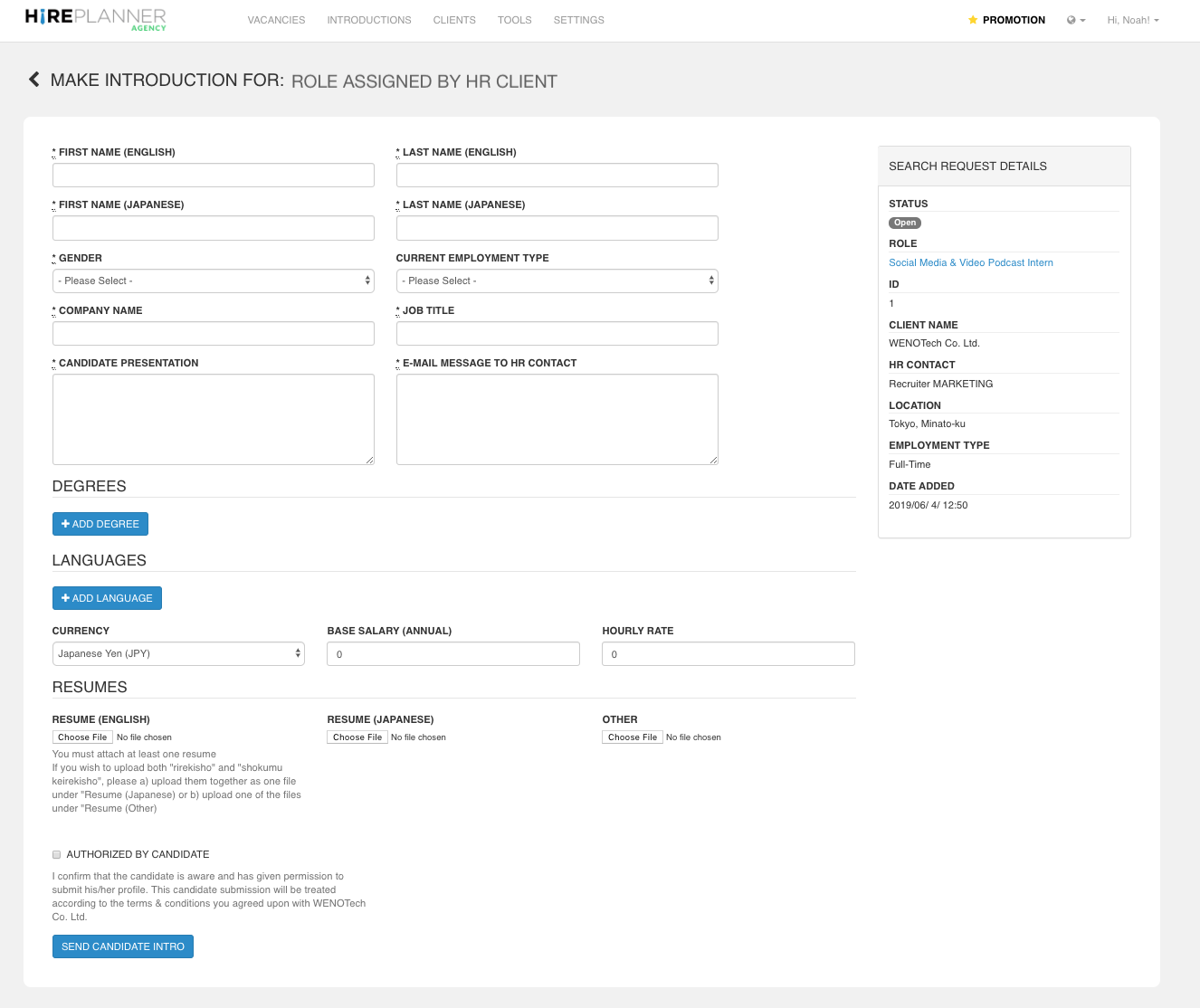
Task: Open the Gender dropdown
Action: 214,281
